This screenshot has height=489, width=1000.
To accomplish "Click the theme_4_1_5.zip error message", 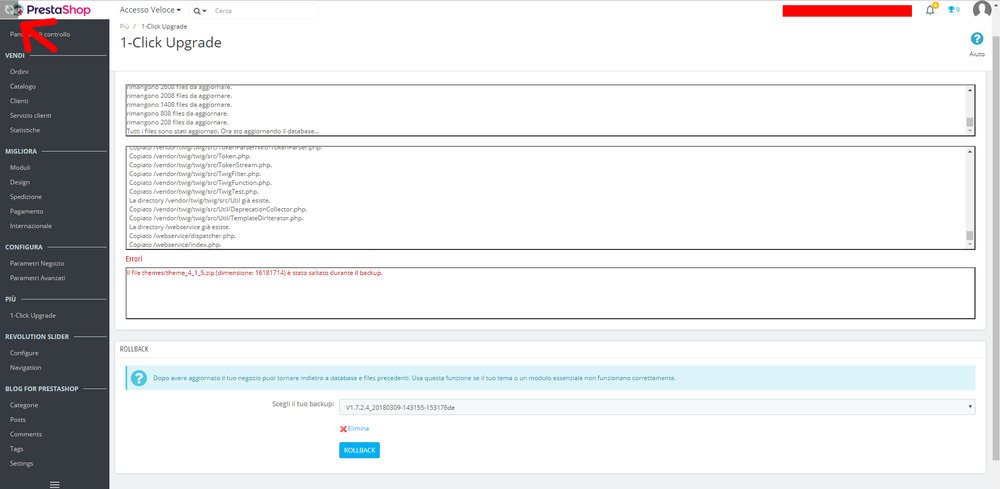I will (254, 273).
